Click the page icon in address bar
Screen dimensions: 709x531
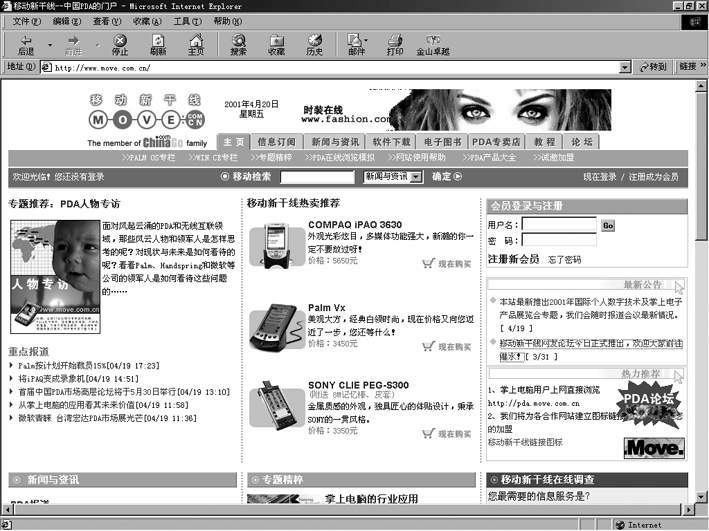pyautogui.click(x=47, y=67)
